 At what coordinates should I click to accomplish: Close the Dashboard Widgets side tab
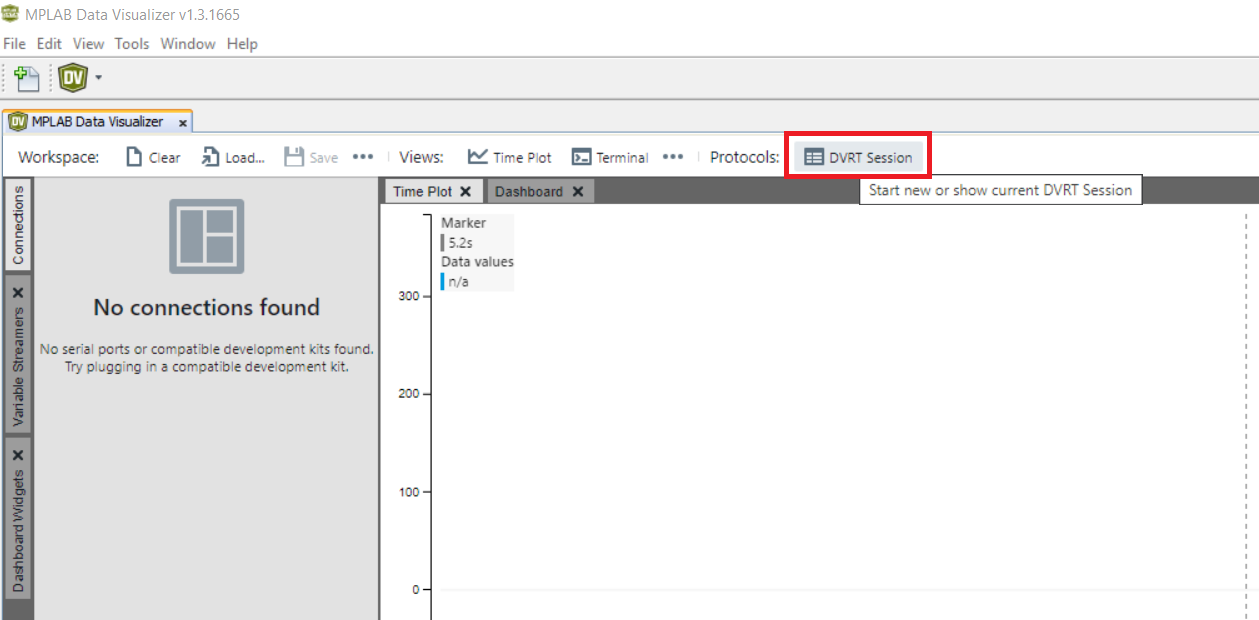(18, 455)
